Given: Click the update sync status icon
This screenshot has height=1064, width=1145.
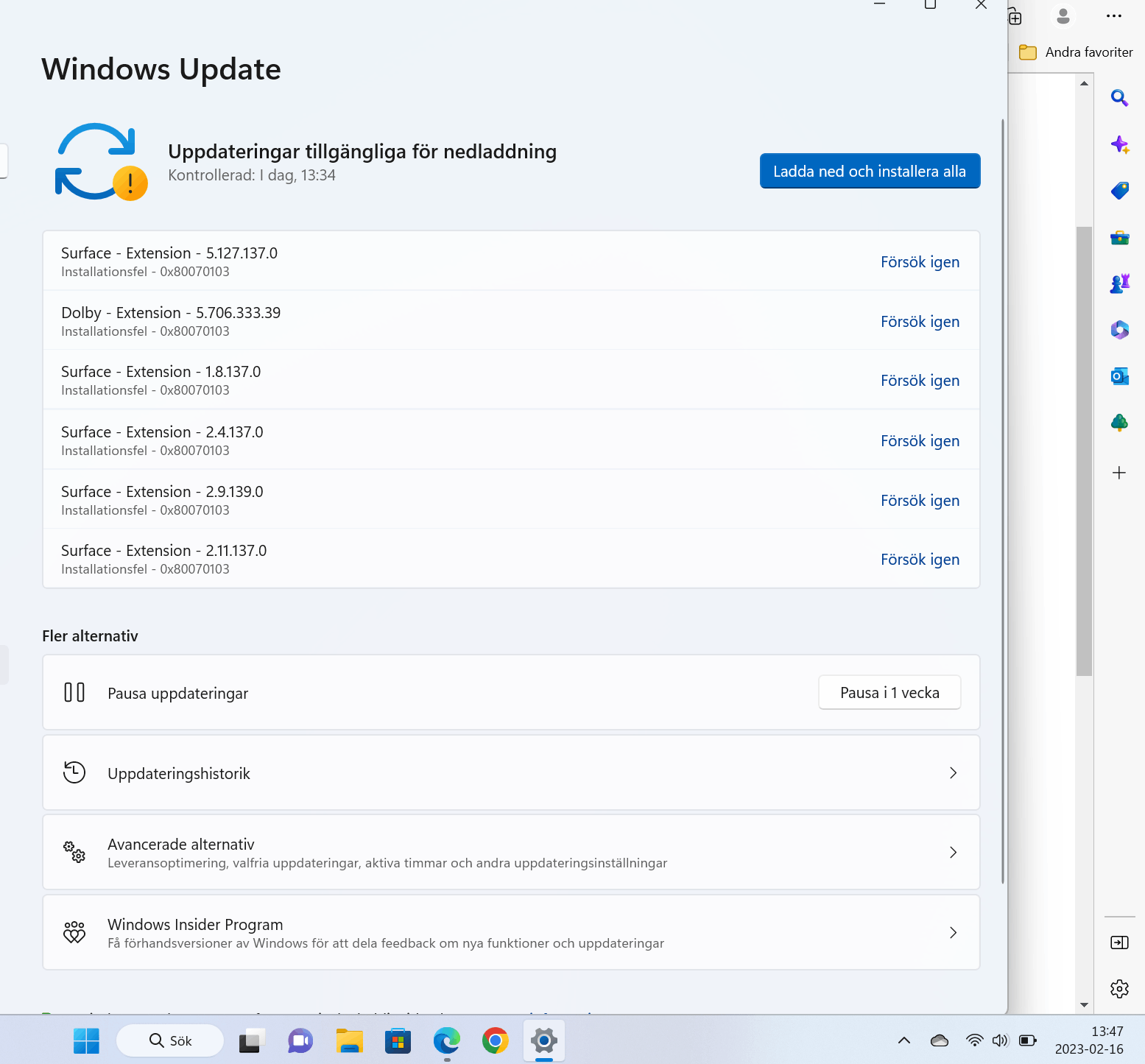Looking at the screenshot, I should (102, 162).
